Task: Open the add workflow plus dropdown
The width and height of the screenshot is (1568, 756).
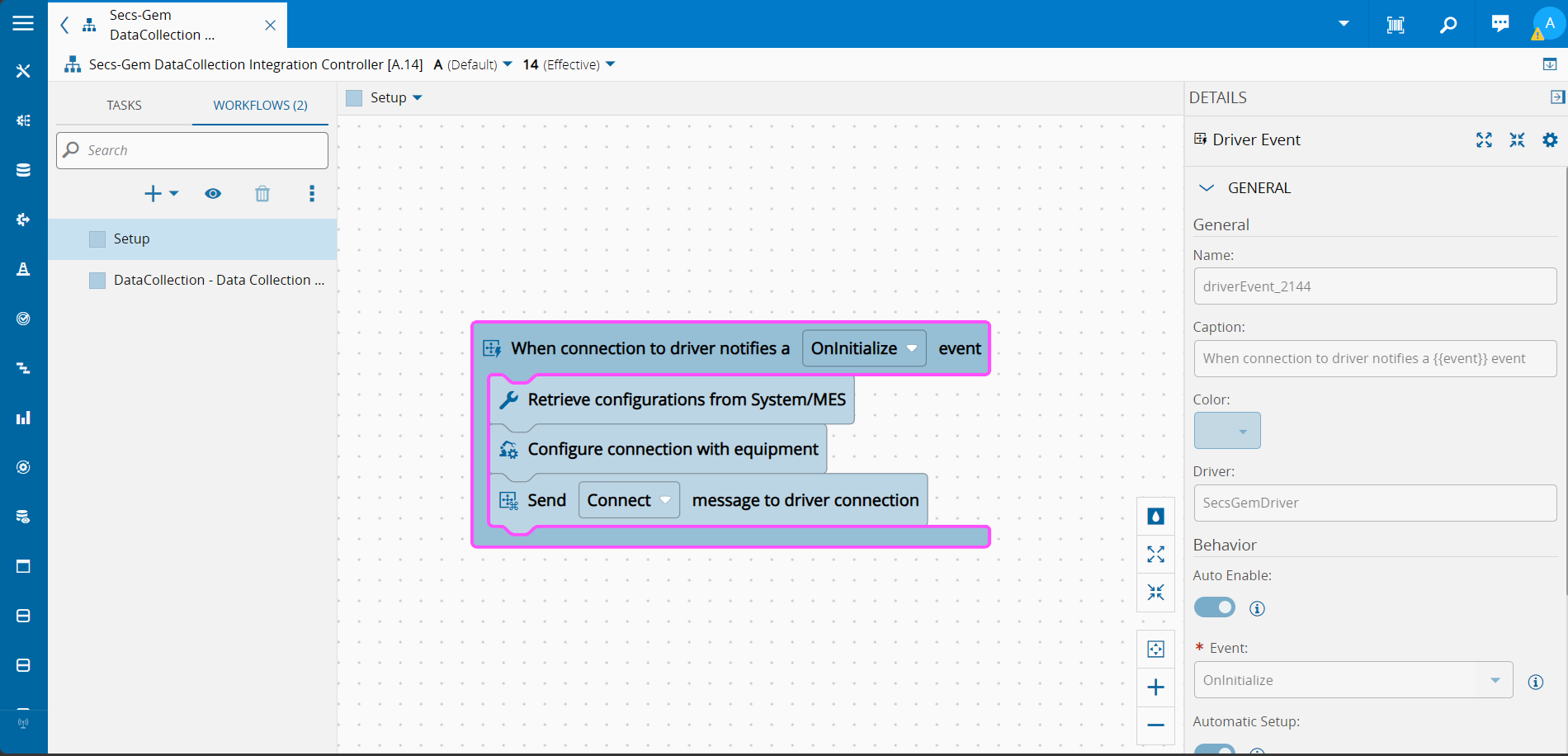Action: [162, 194]
